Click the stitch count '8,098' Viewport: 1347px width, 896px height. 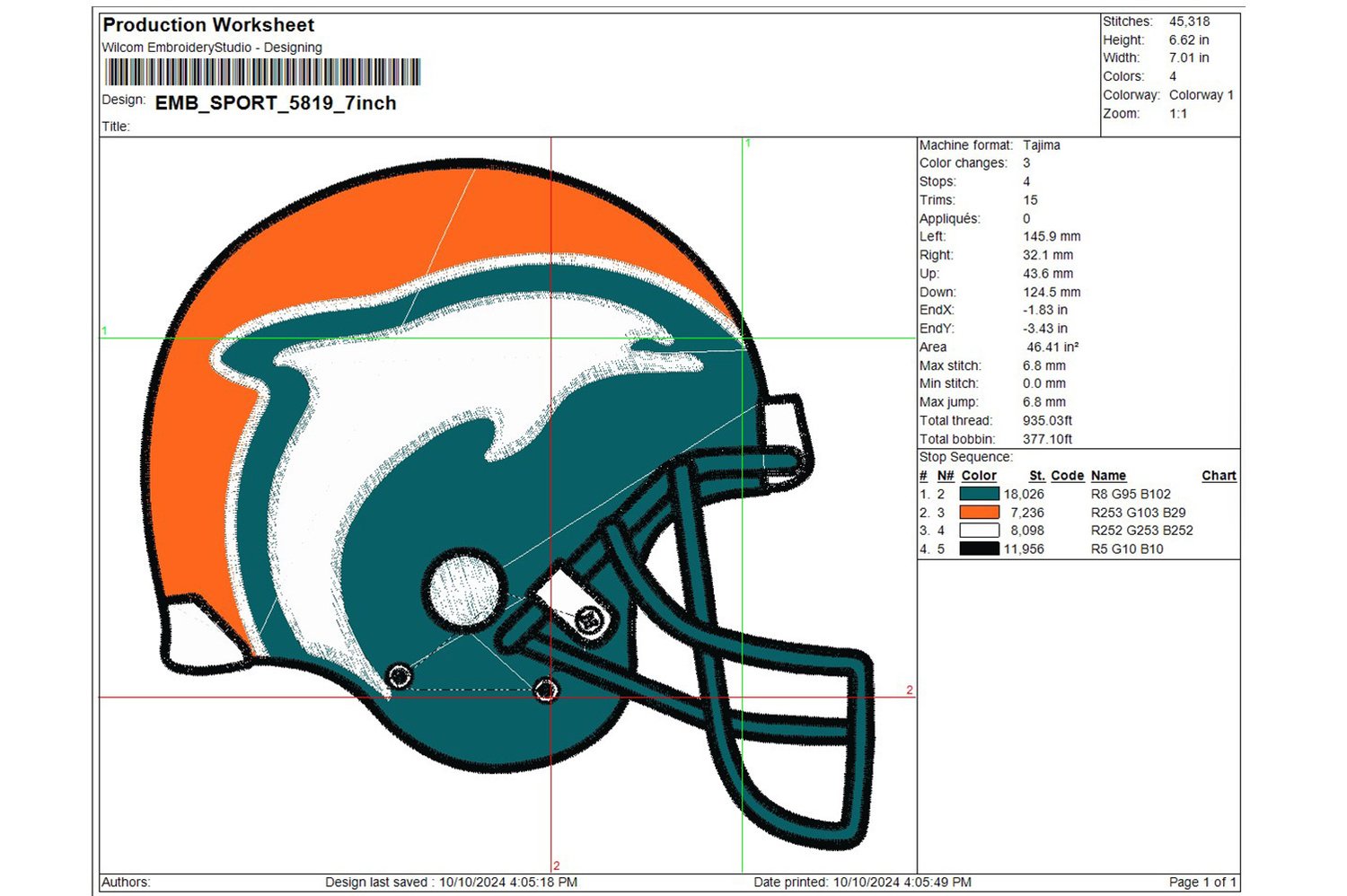[x=1027, y=531]
